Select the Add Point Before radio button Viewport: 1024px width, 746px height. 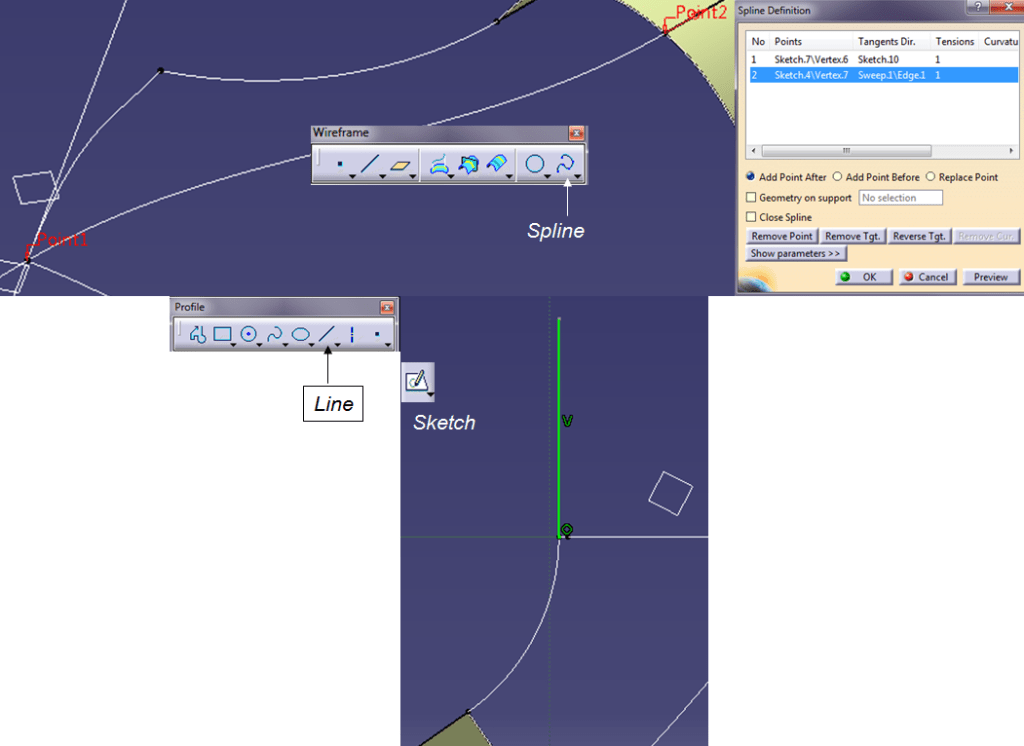[838, 177]
